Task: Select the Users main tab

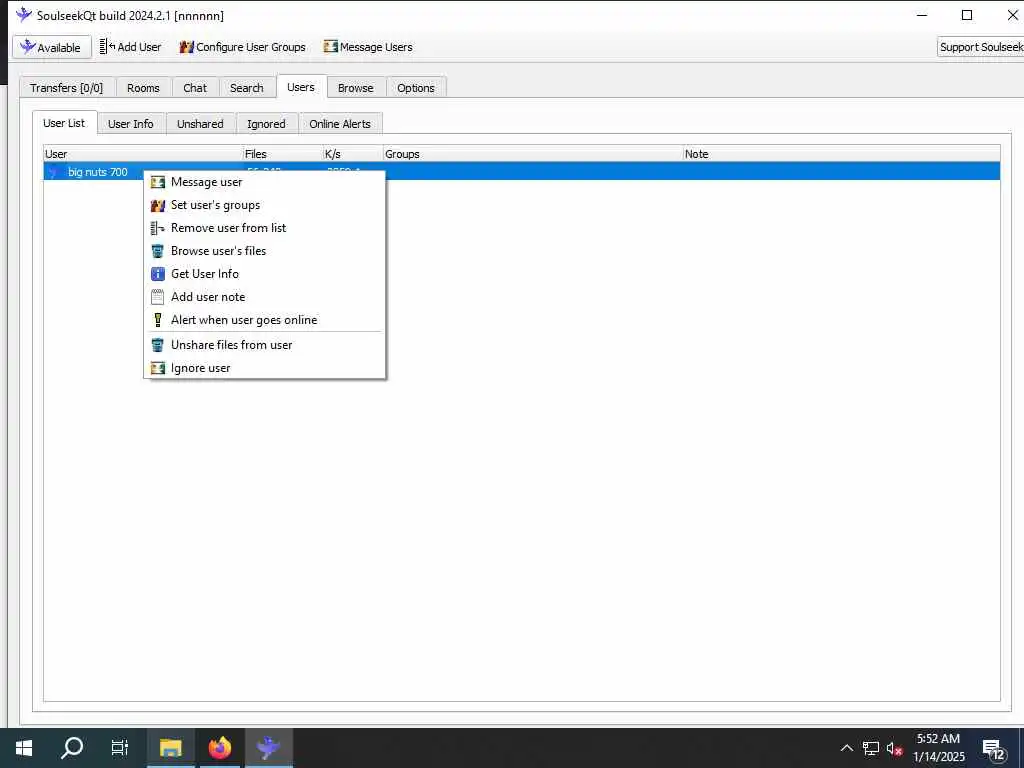Action: click(x=301, y=87)
